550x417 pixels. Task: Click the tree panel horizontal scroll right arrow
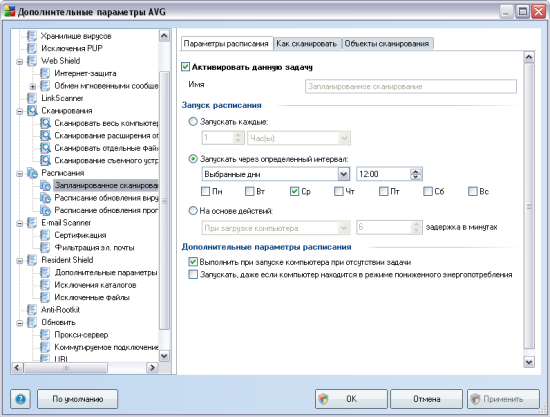[152, 368]
